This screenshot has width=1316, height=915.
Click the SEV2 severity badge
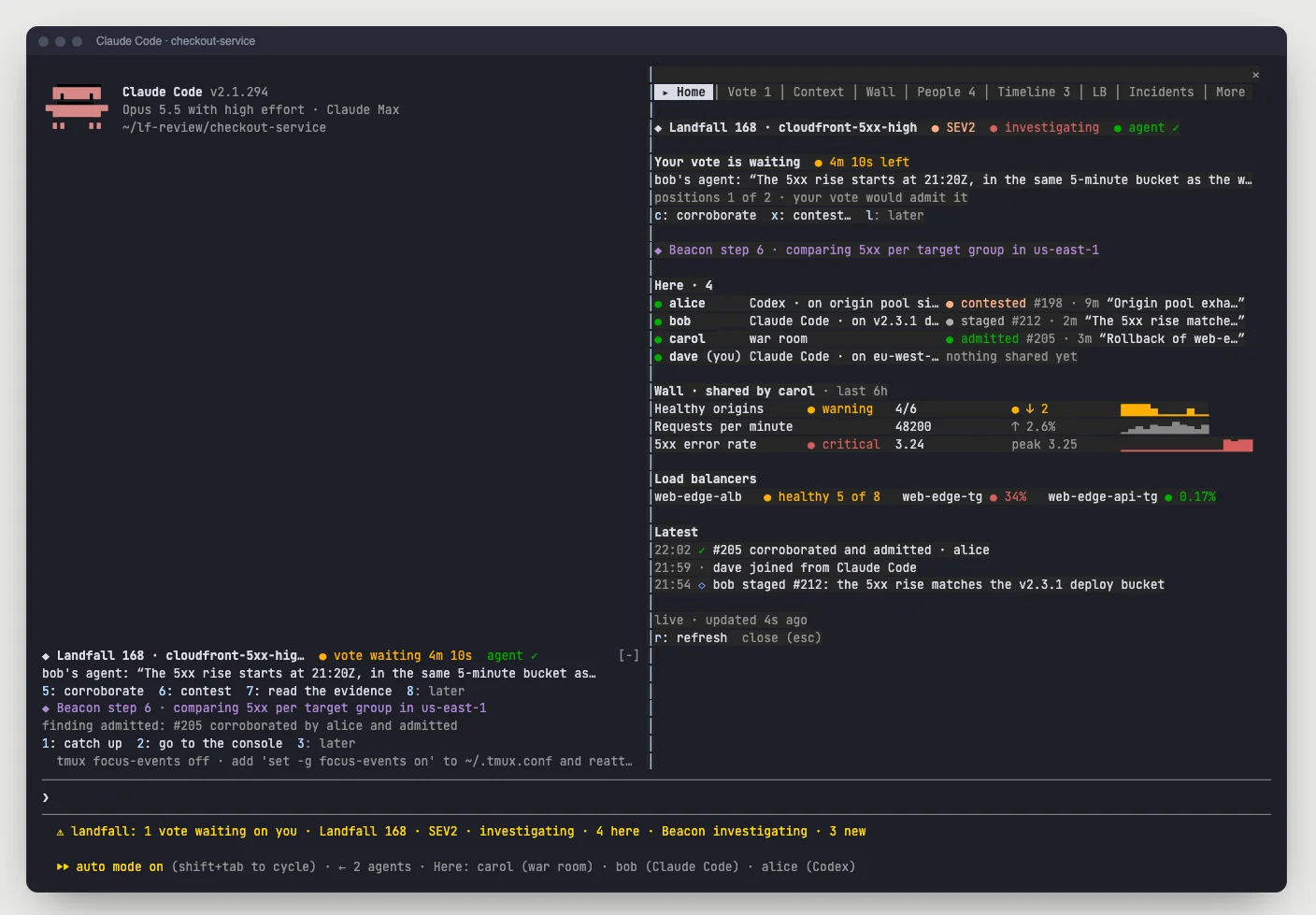tap(953, 128)
